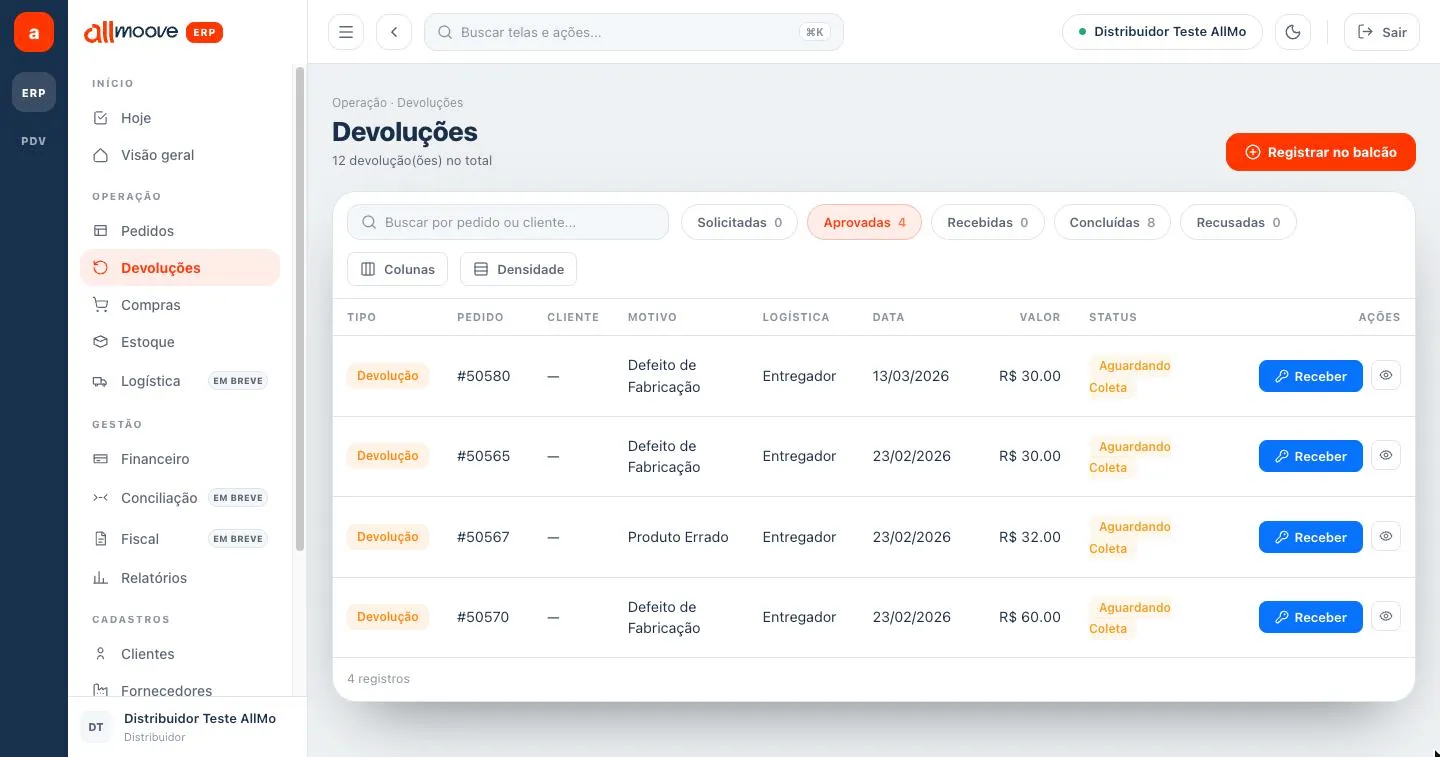This screenshot has height=757, width=1440.
Task: Go back with the chevron button
Action: tap(394, 32)
